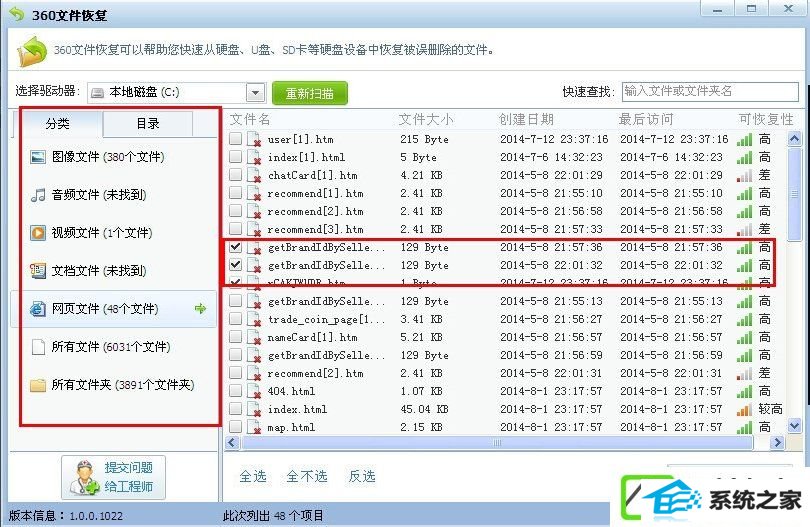This screenshot has width=810, height=527.
Task: Click the vertical scrollbar thumb of file list
Action: click(794, 194)
